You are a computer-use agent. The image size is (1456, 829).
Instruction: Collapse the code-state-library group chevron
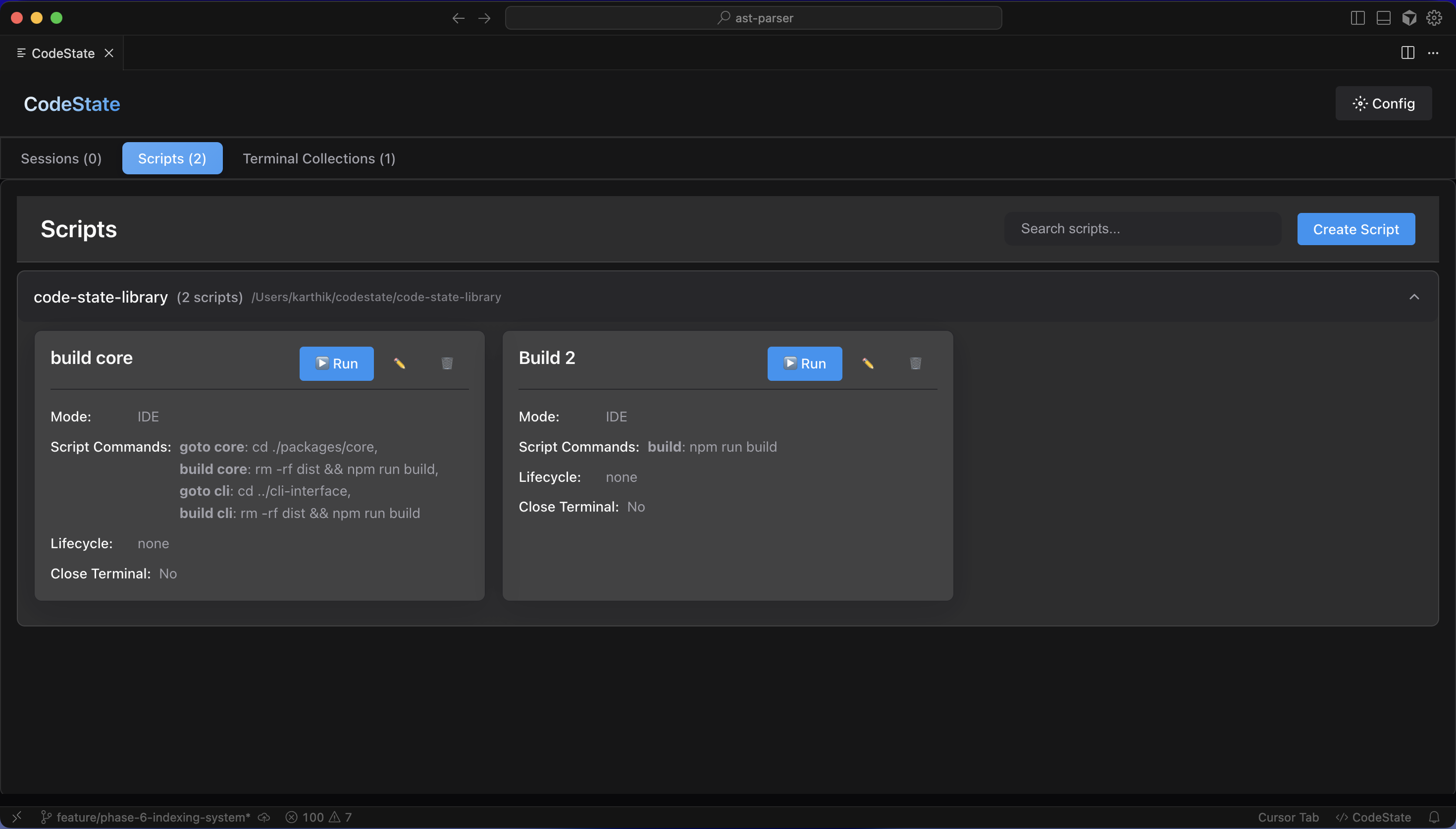[1414, 297]
